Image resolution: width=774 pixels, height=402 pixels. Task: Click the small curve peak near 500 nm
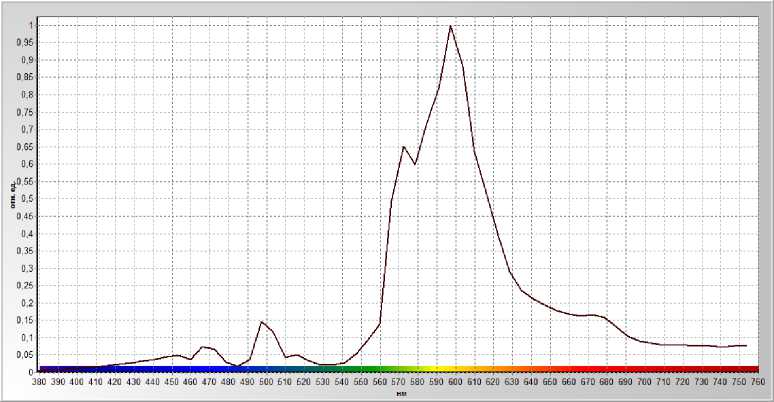tap(261, 322)
